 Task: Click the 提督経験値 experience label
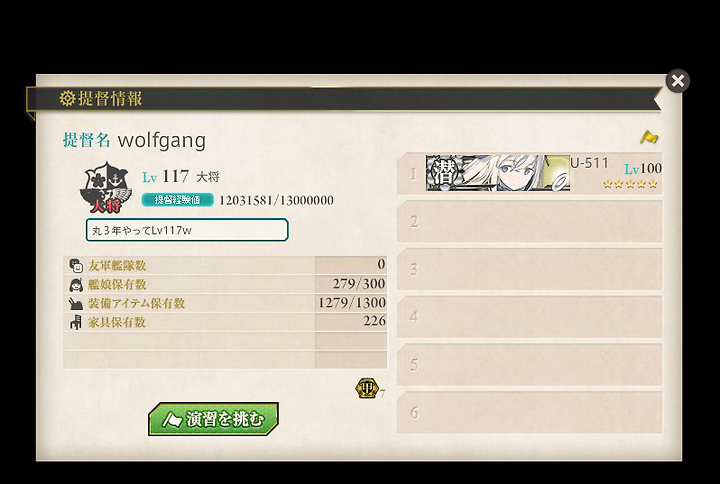pos(177,200)
